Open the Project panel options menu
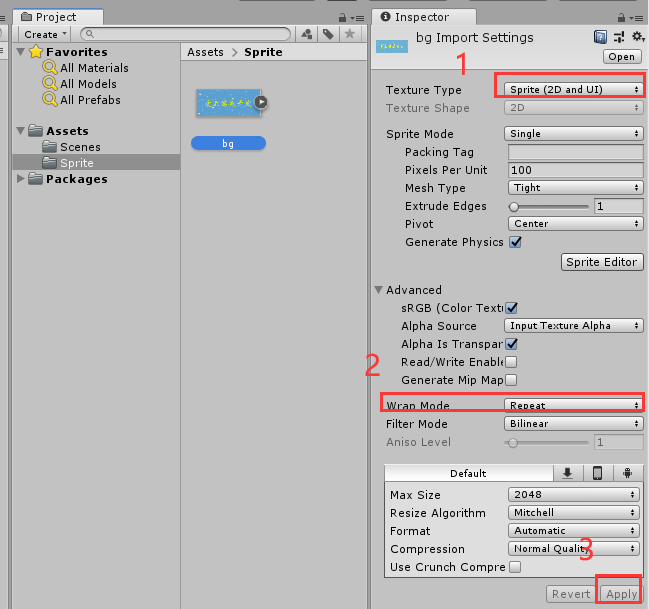649x609 pixels. pyautogui.click(x=357, y=18)
